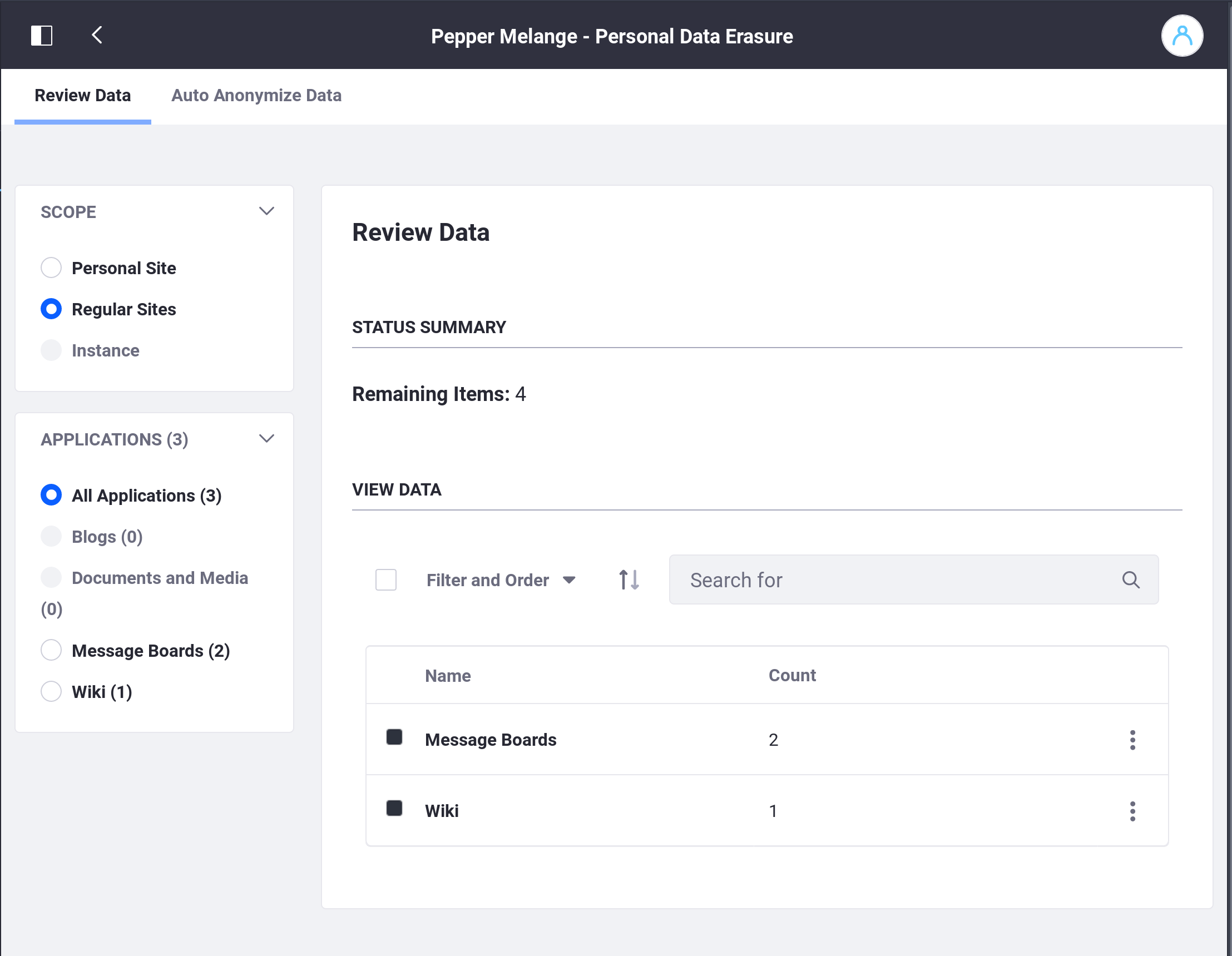Screen dimensions: 1232x956
Task: Collapse the Scope panel chevron
Action: click(266, 211)
